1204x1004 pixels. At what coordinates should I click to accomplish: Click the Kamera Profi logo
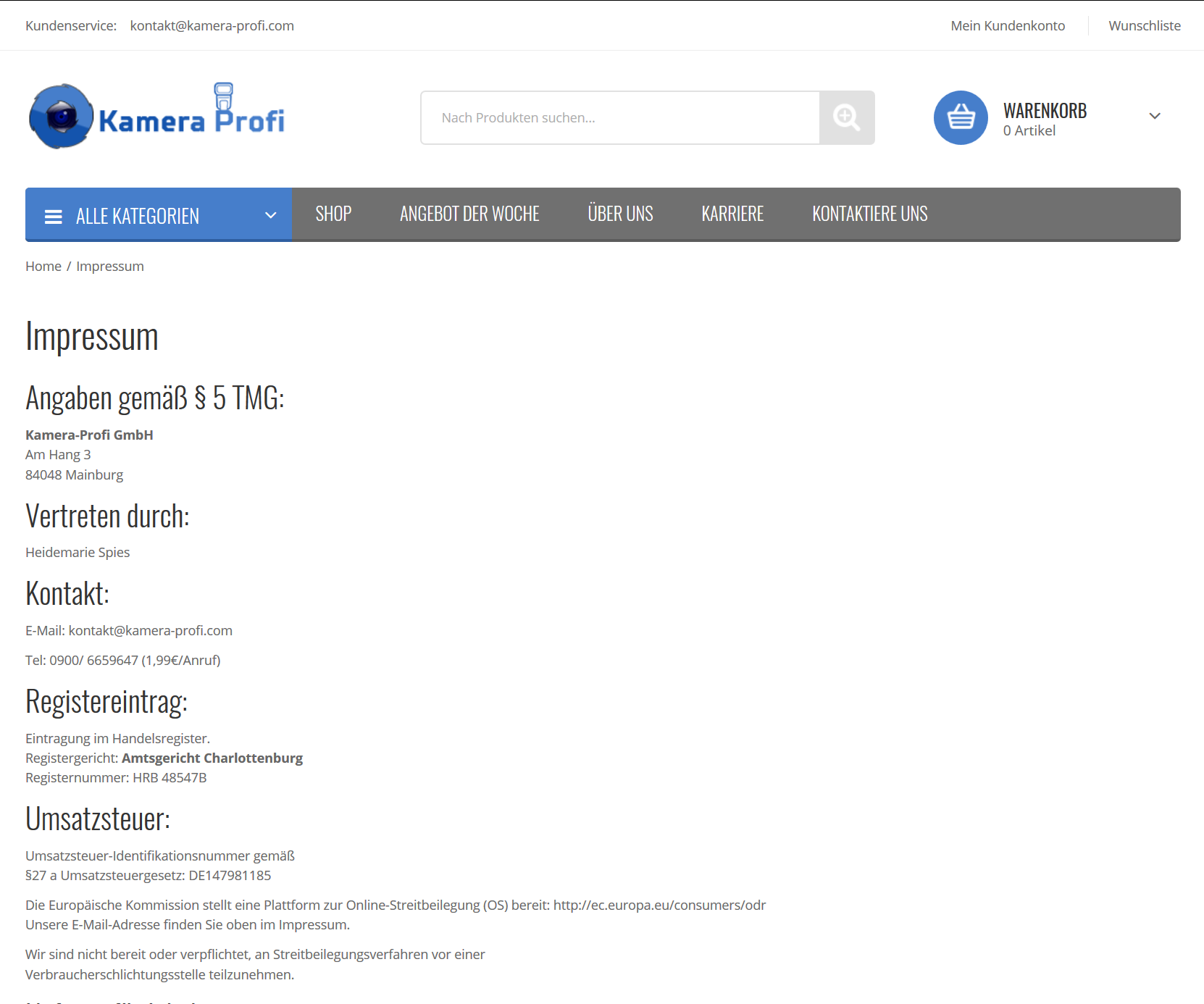(x=156, y=117)
